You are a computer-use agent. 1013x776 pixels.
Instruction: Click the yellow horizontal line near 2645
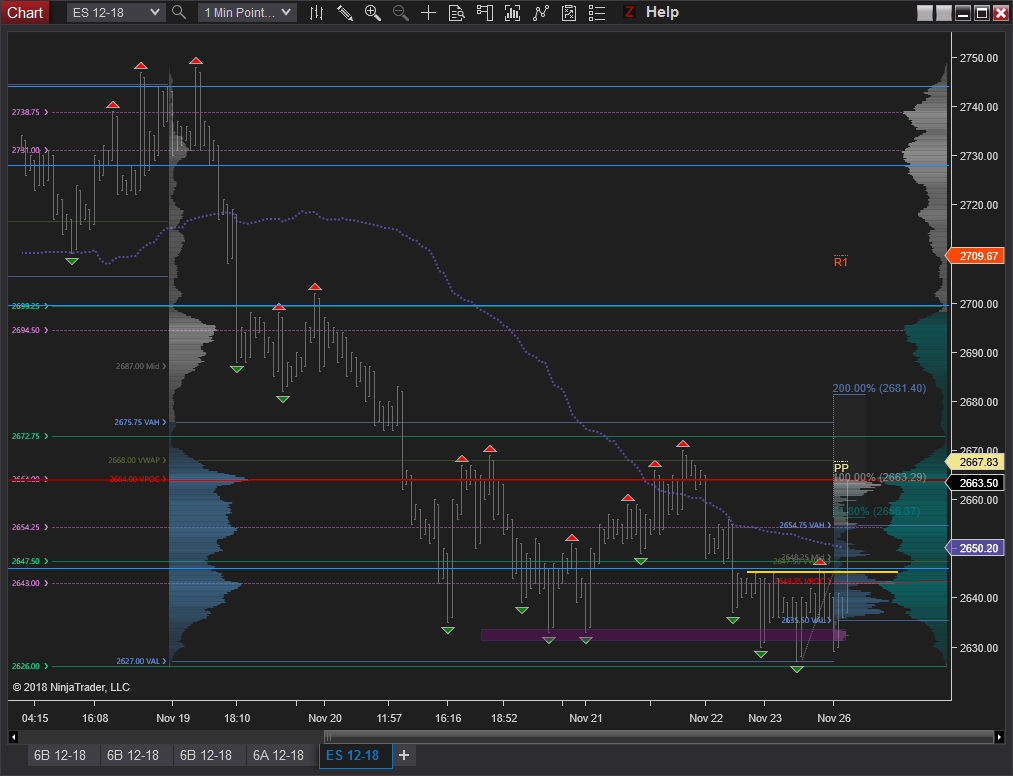point(822,572)
